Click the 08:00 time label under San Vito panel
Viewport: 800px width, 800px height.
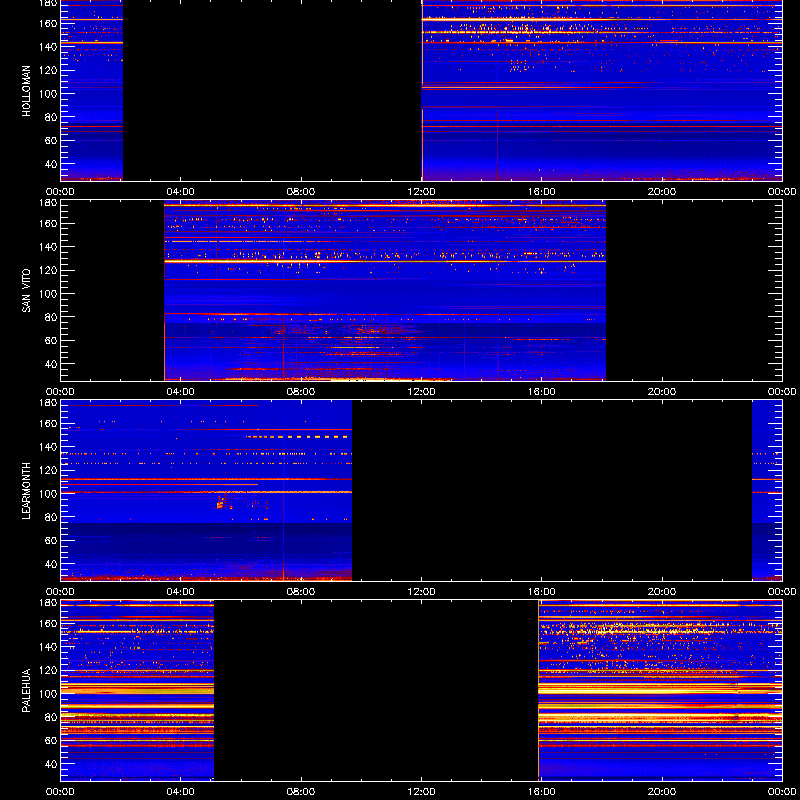(x=301, y=392)
